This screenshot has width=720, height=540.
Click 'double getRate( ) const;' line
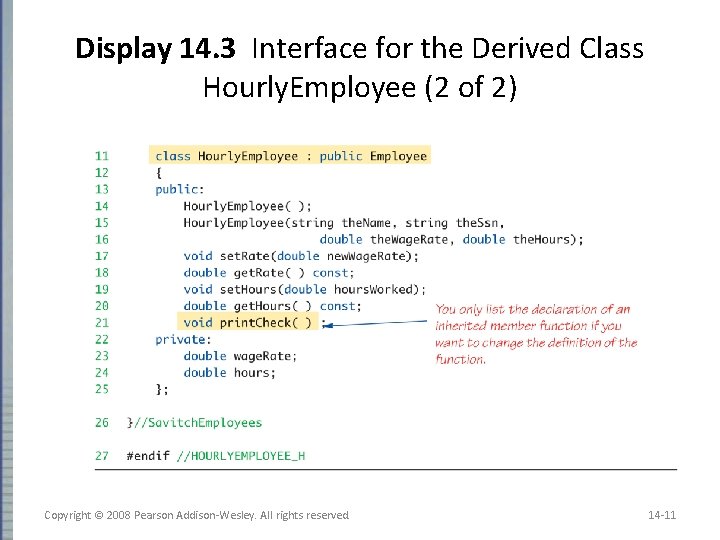click(269, 273)
